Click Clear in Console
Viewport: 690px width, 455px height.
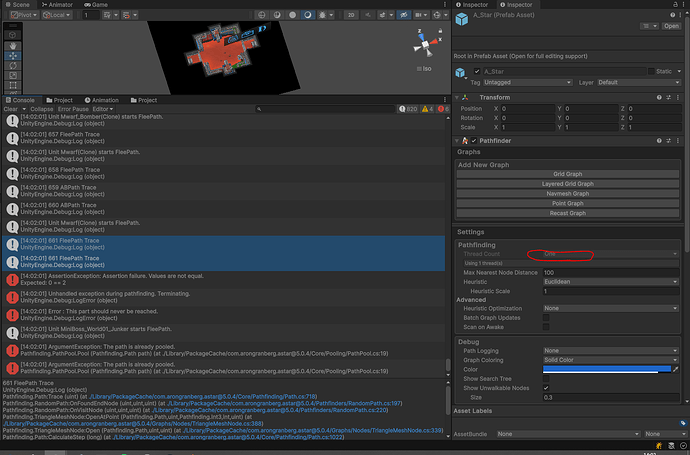pyautogui.click(x=11, y=109)
